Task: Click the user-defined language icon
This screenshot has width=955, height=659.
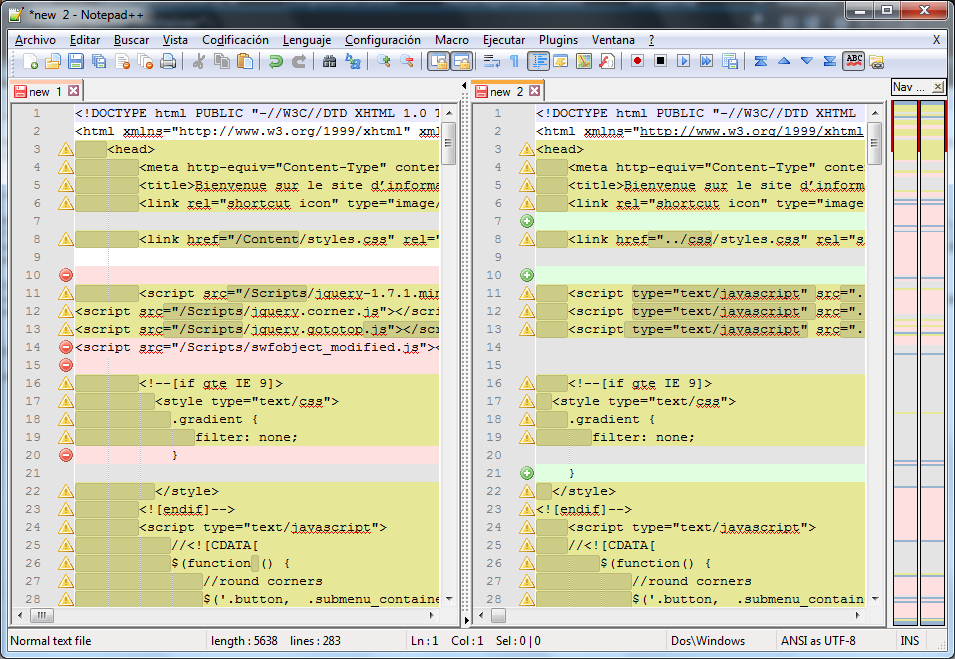Action: (560, 62)
